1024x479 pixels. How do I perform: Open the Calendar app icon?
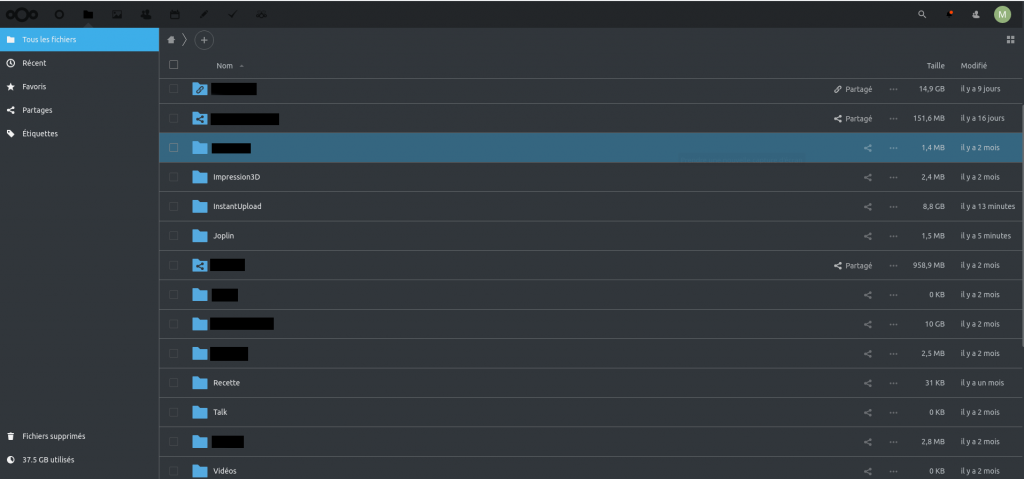tap(174, 14)
